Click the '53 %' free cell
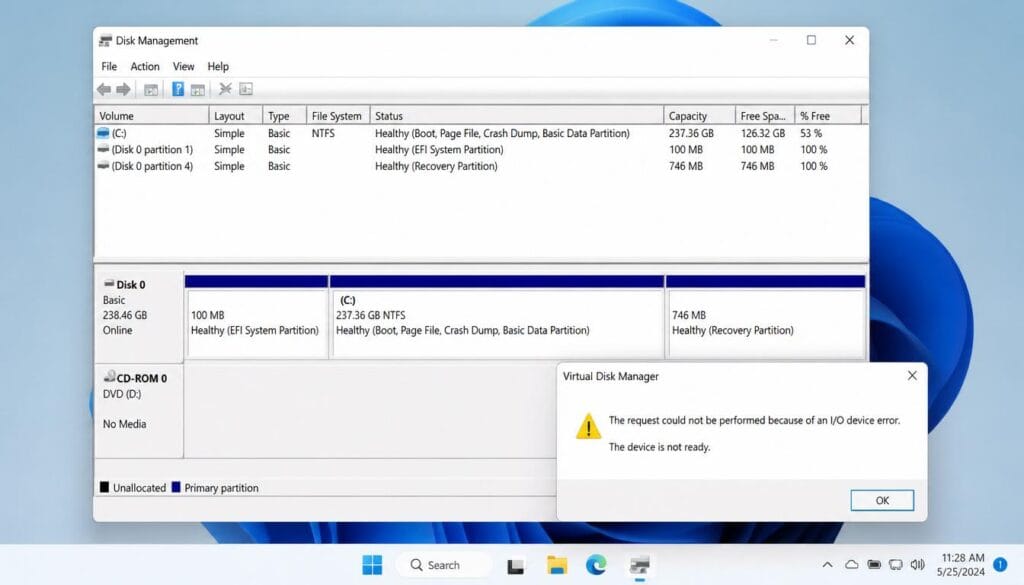The width and height of the screenshot is (1024, 585). click(x=811, y=133)
